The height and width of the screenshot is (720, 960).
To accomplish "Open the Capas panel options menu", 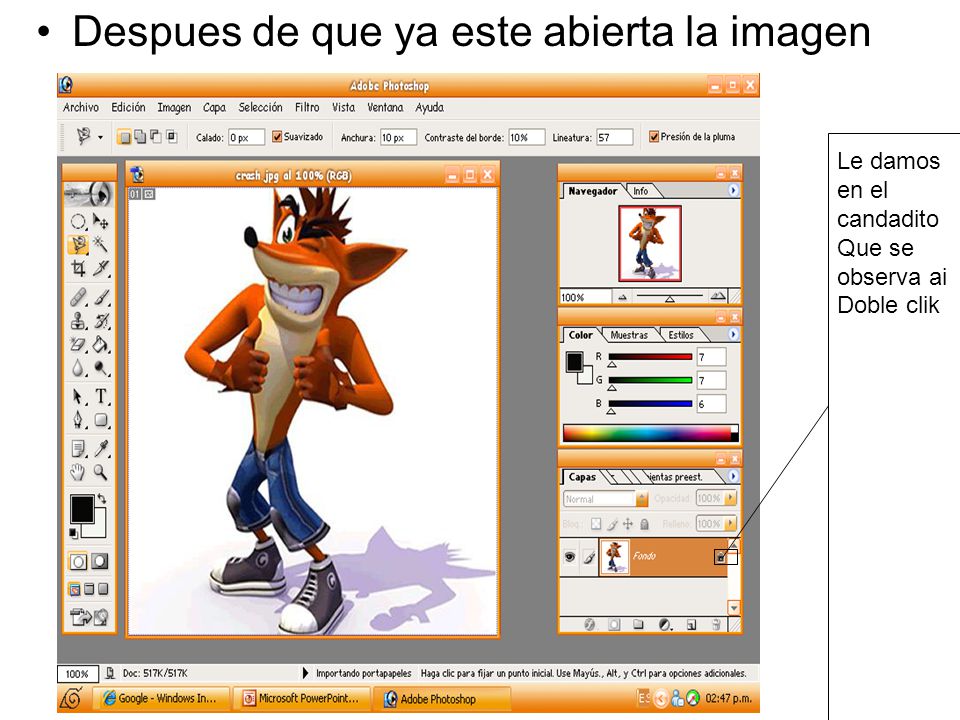I will [733, 476].
